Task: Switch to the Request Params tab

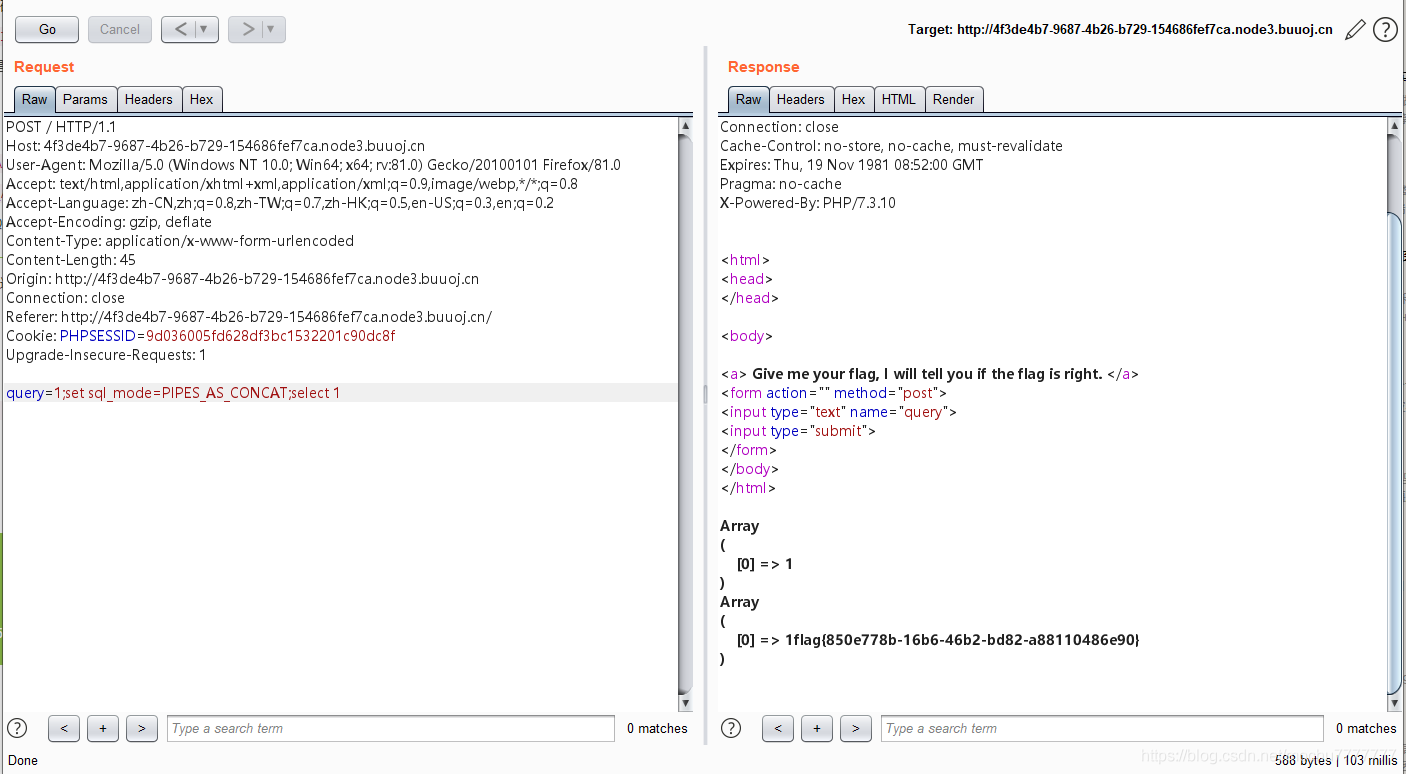Action: pos(85,99)
